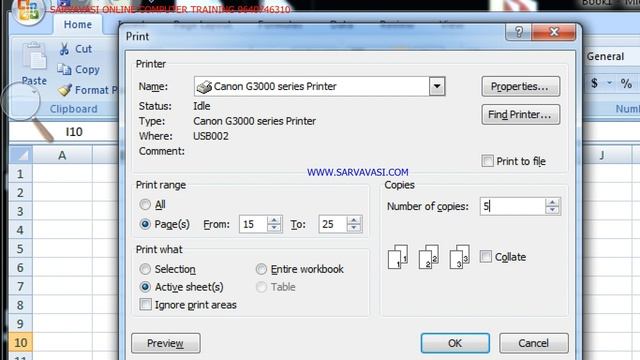The width and height of the screenshot is (640, 360).
Task: Choose the Selection radio button
Action: coord(145,269)
